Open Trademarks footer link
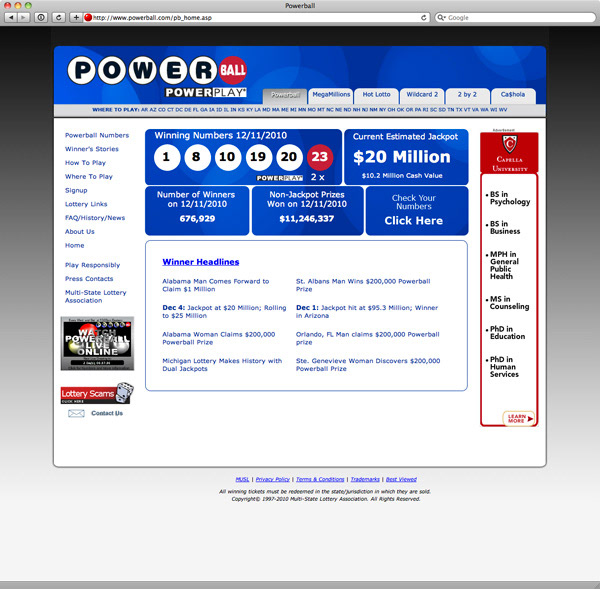Screen dimensions: 600x589 365,480
